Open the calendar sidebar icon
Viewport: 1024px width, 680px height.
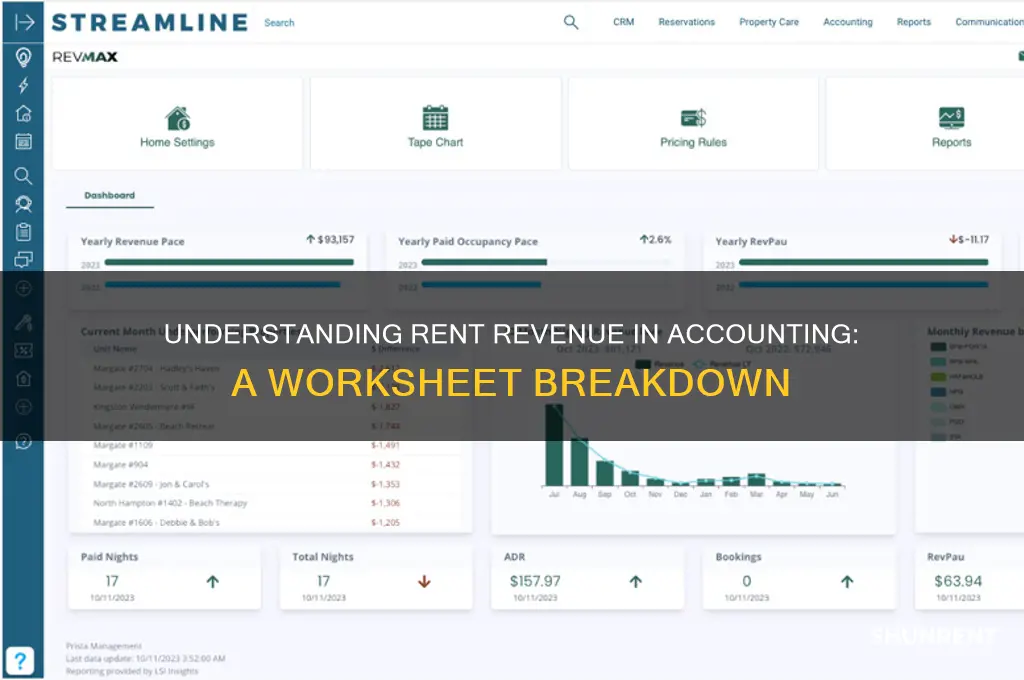coord(24,141)
